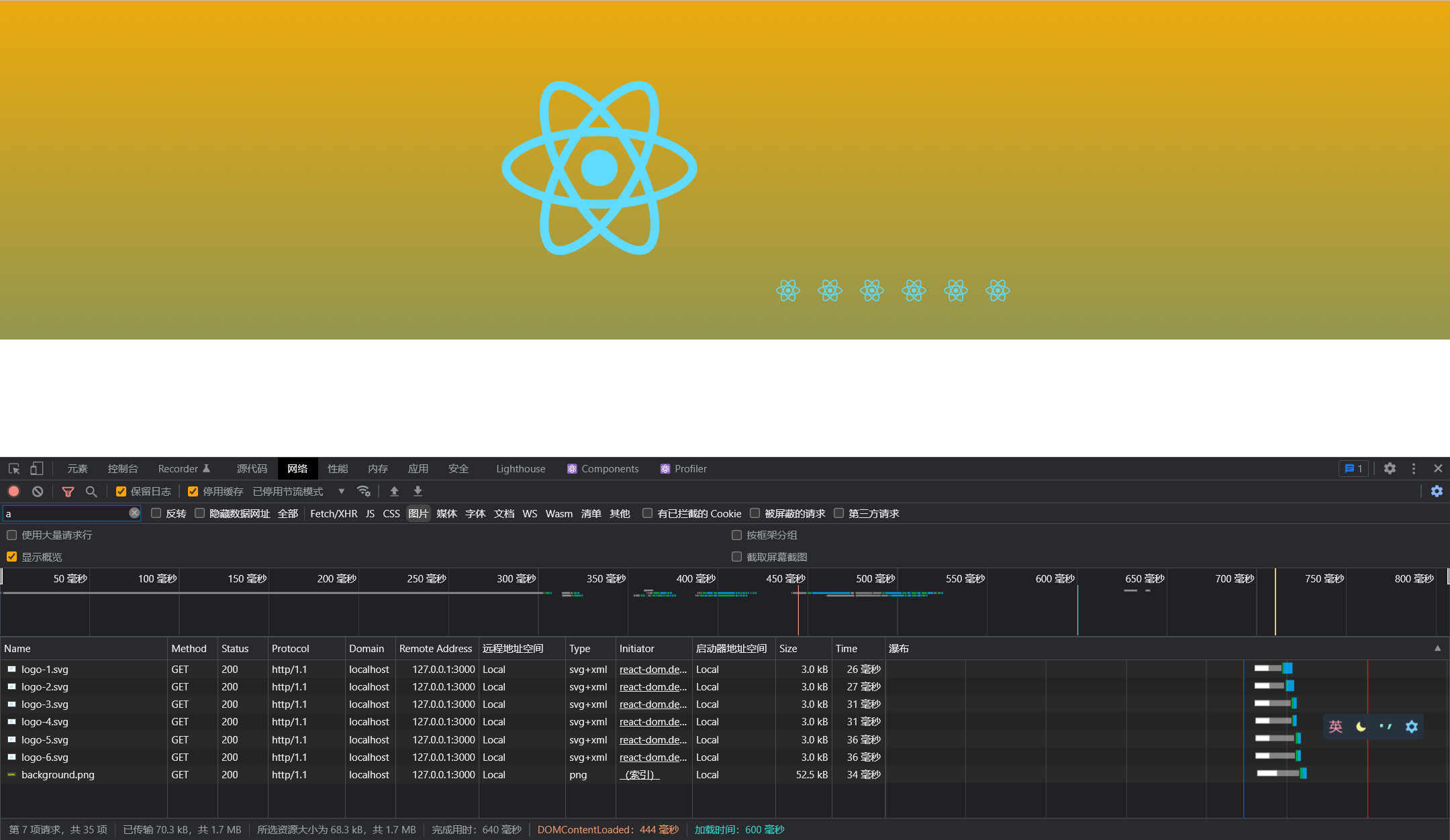
Task: Open IME toolbar settings gear
Action: pyautogui.click(x=1412, y=727)
